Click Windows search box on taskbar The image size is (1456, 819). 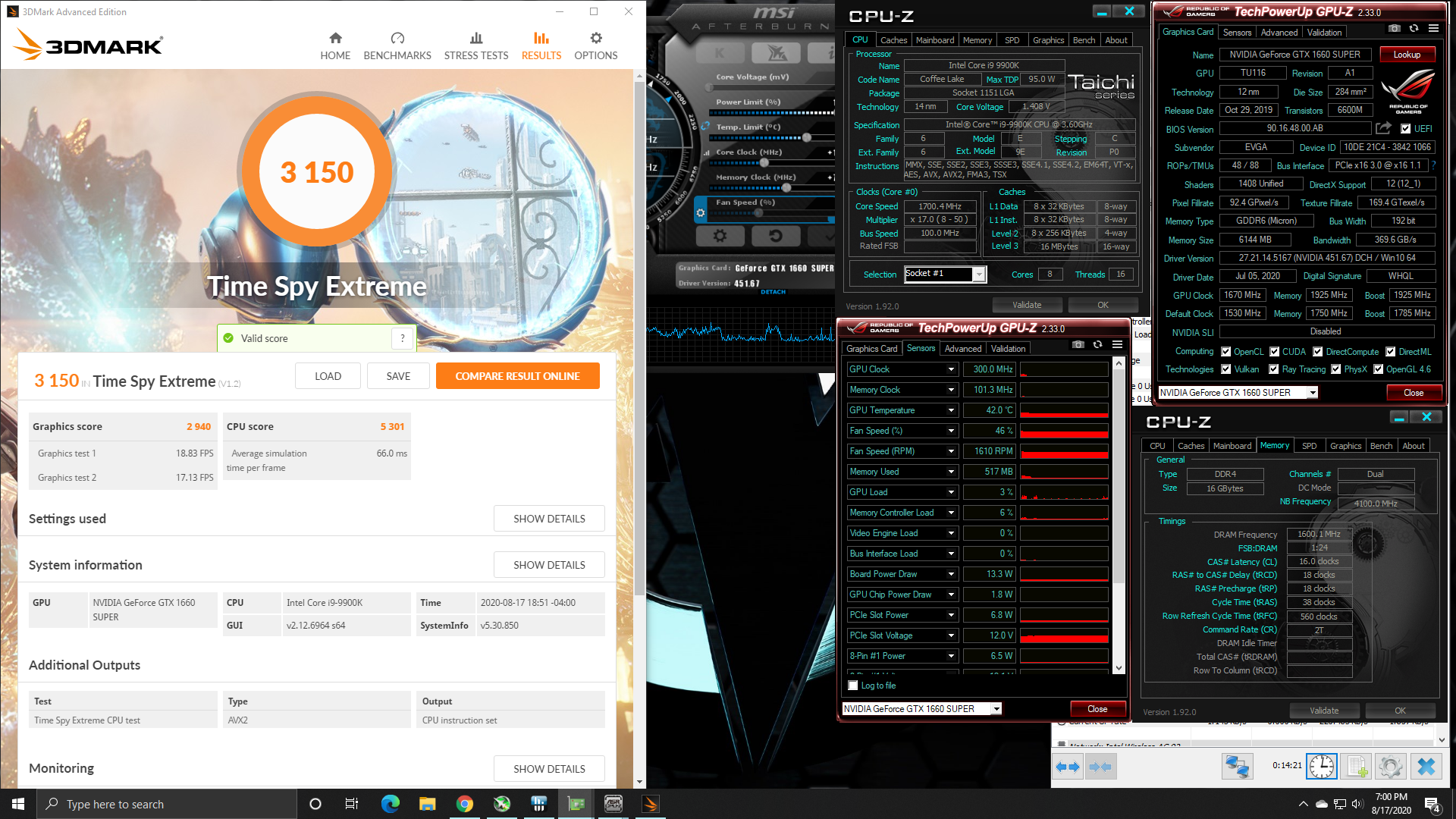(167, 804)
